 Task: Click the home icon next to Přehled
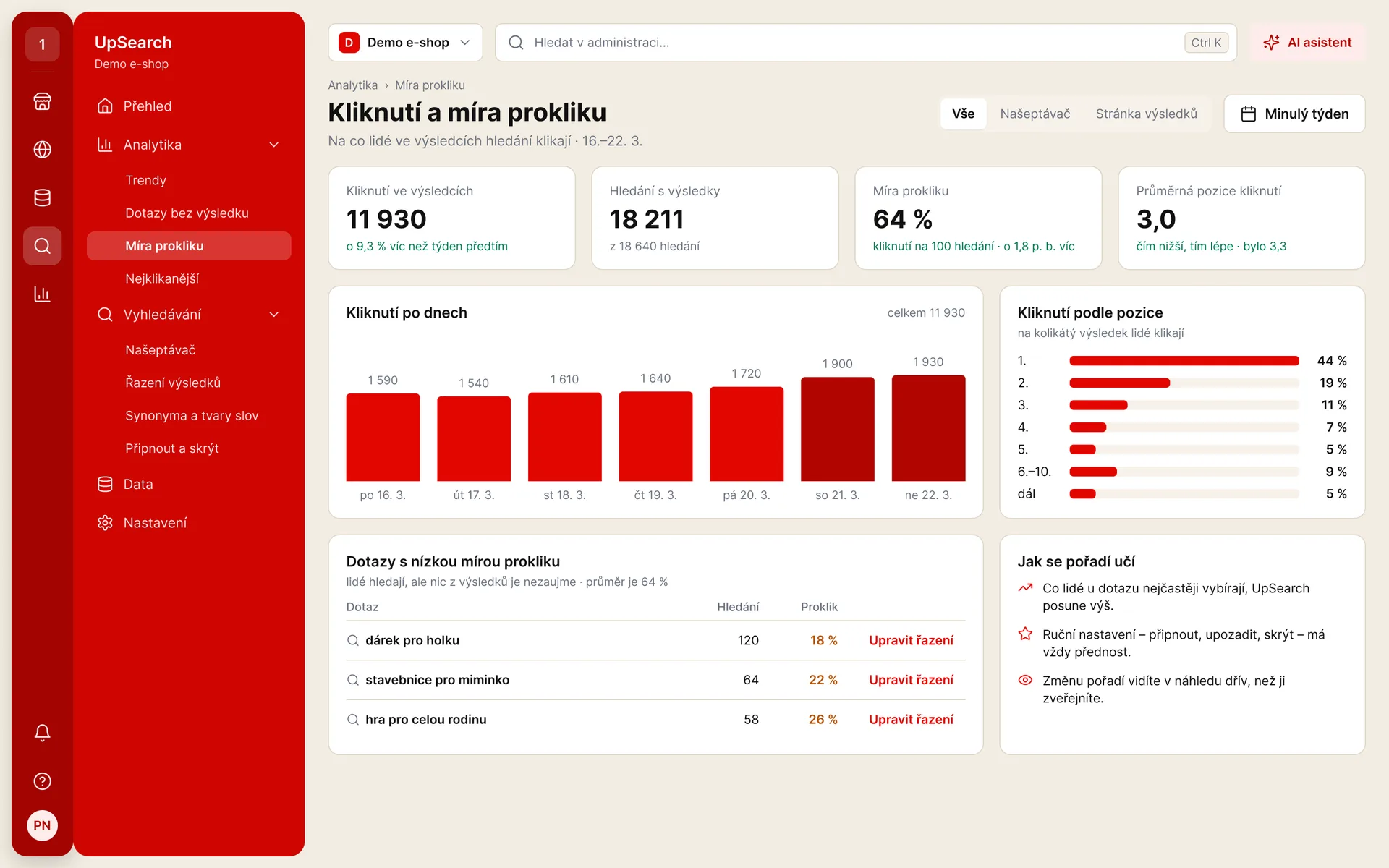point(105,106)
